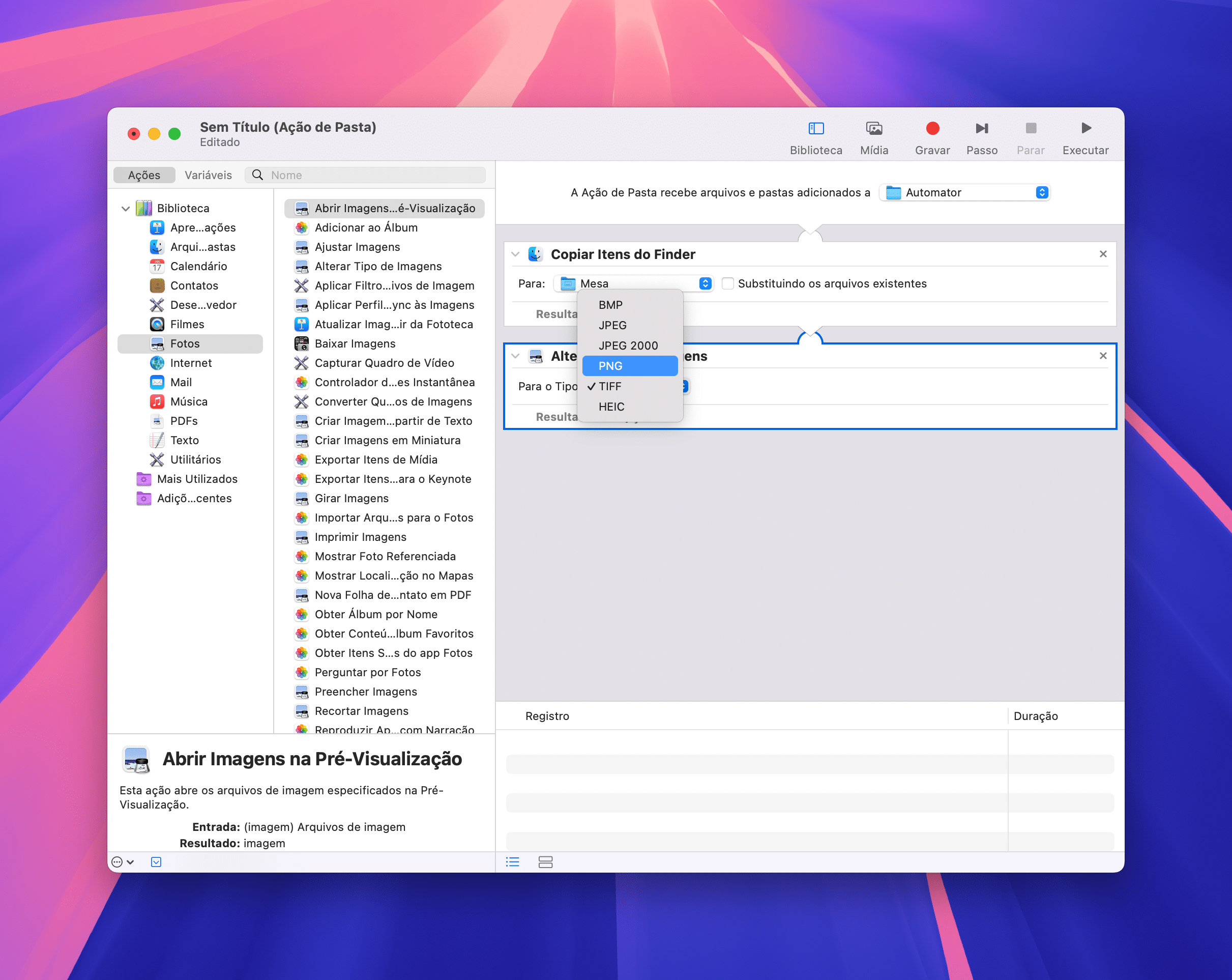Select Mostrar Foto Referenciada action
Image resolution: width=1232 pixels, height=980 pixels.
(384, 556)
